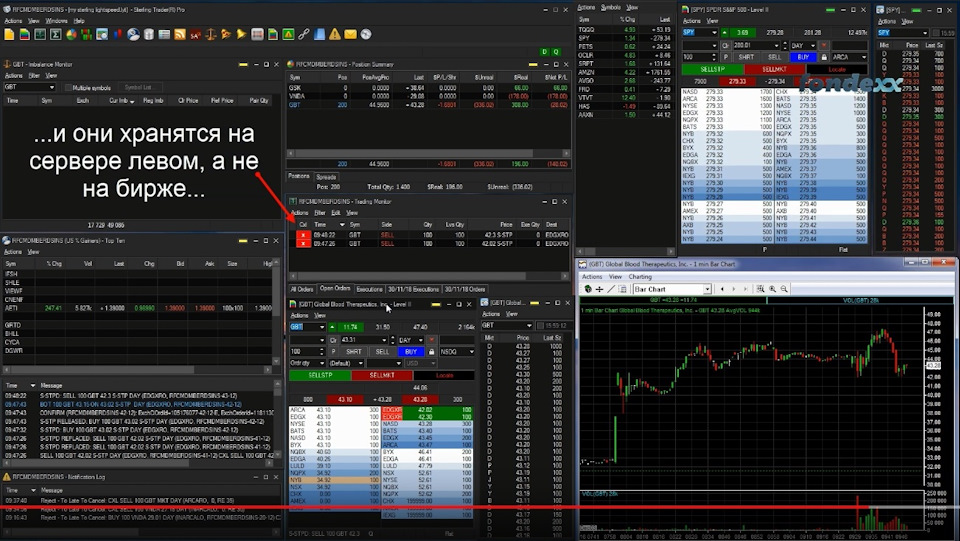Click the horizontal scrollbar in Trading Monitor
The image size is (960, 541).
428,277
